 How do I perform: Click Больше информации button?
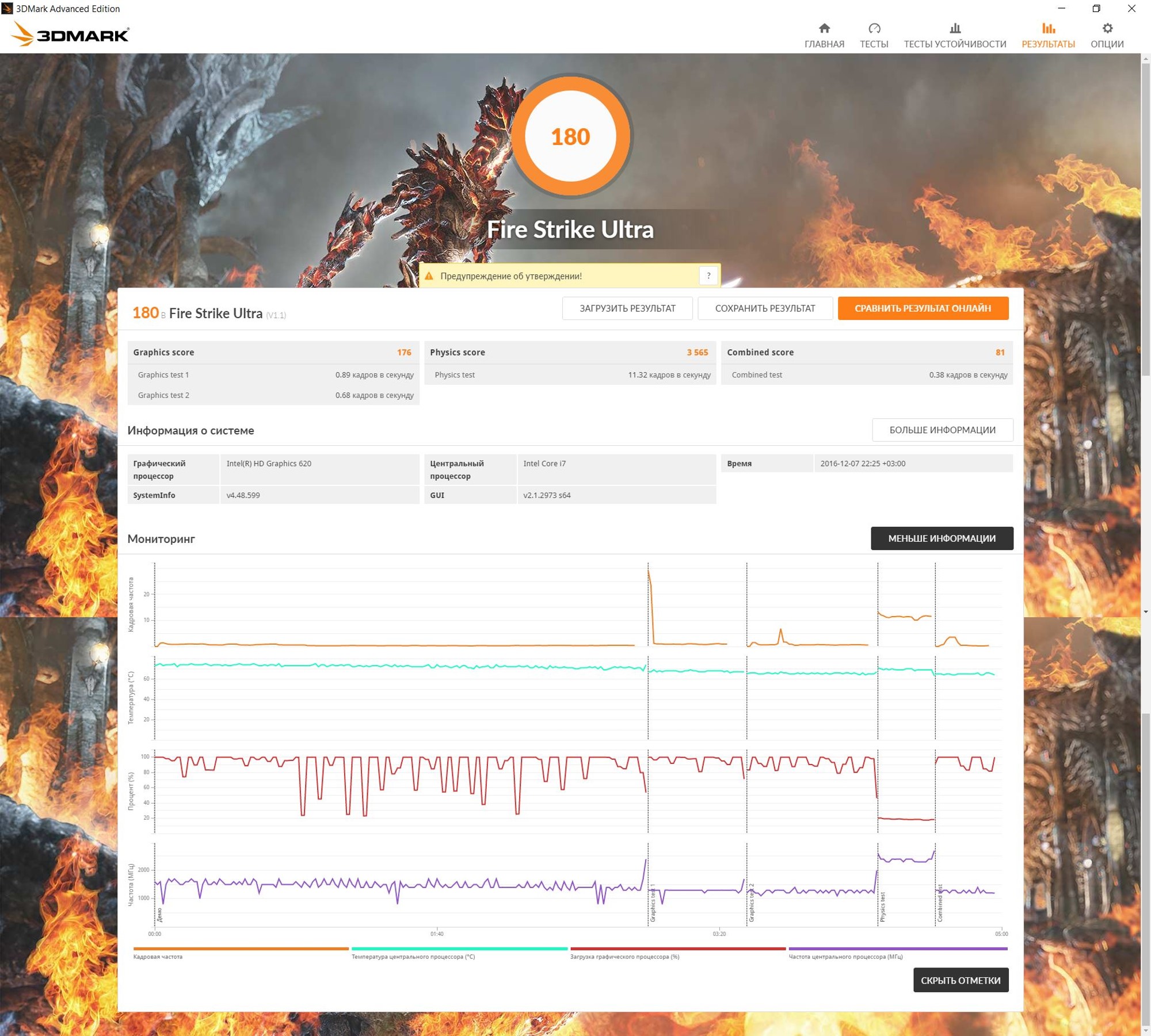click(x=942, y=430)
